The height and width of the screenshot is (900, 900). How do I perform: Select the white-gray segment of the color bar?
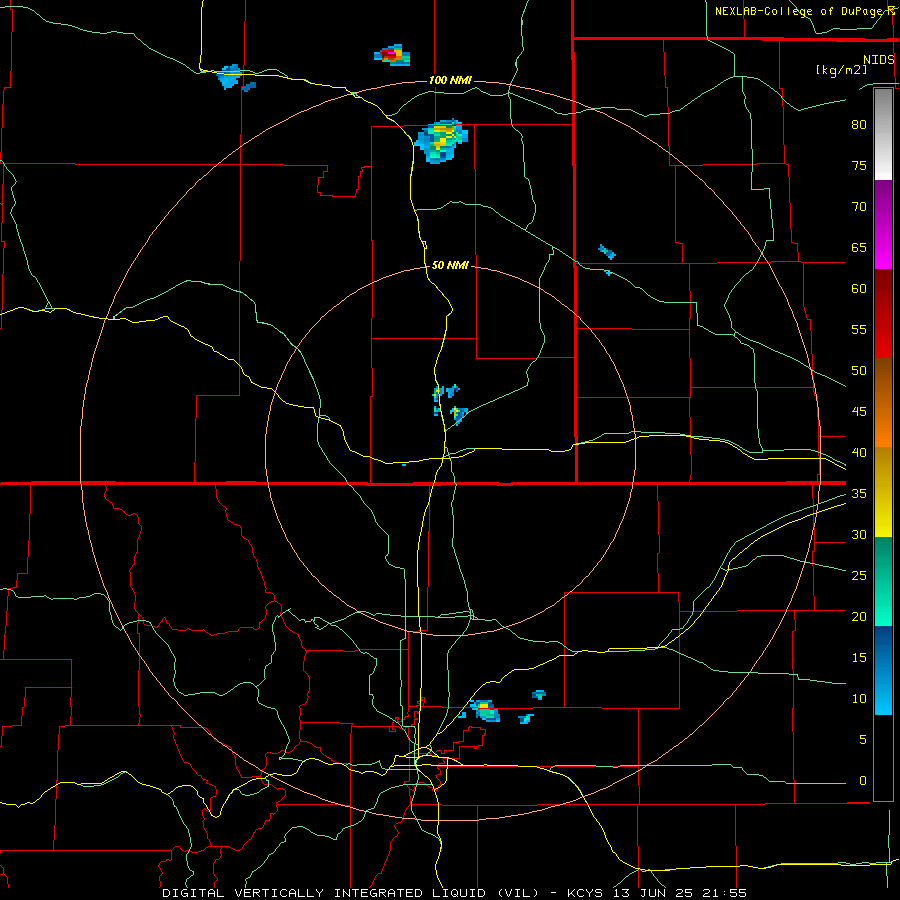click(x=883, y=134)
